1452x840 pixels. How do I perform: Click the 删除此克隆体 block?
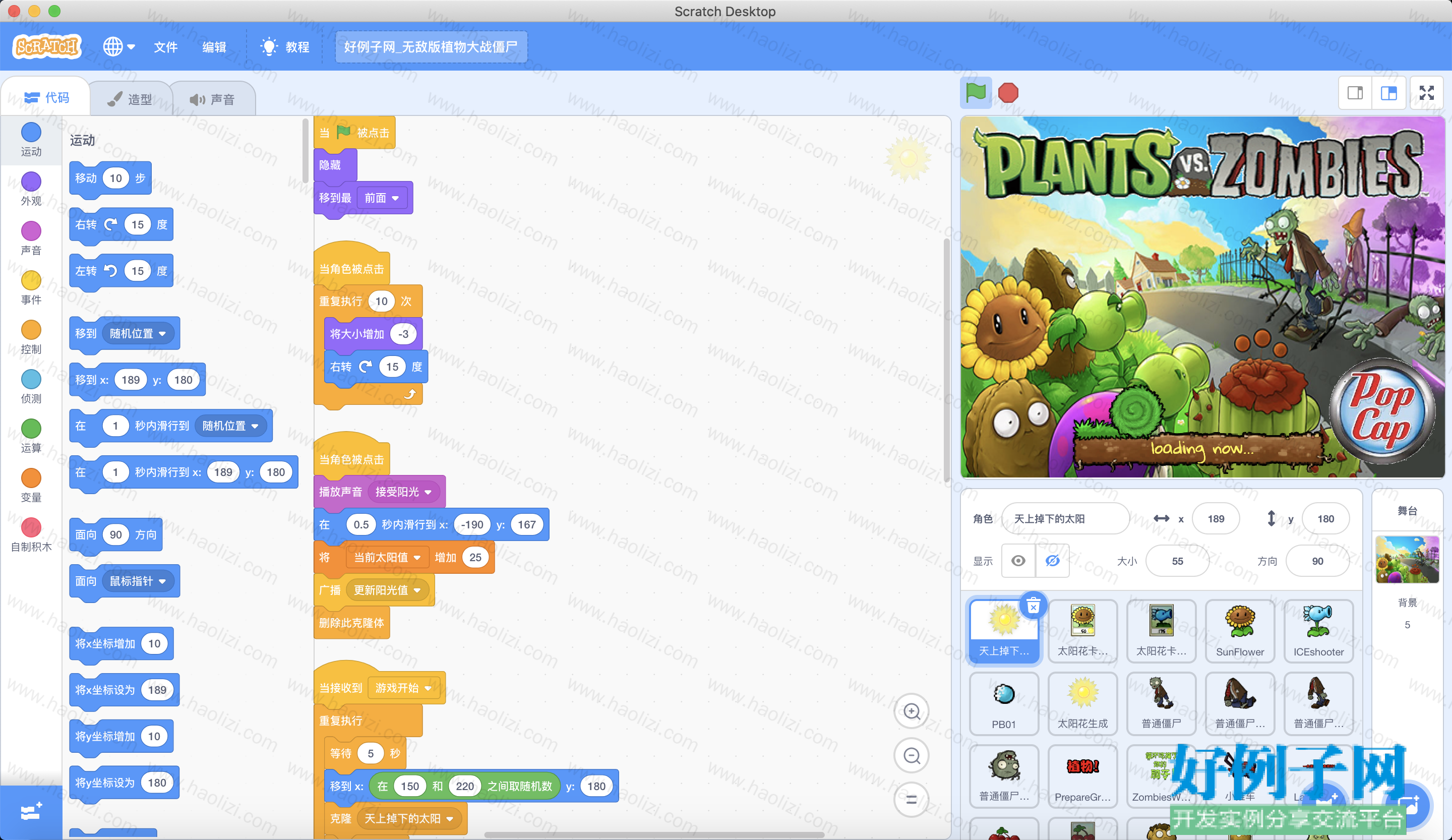click(x=351, y=623)
